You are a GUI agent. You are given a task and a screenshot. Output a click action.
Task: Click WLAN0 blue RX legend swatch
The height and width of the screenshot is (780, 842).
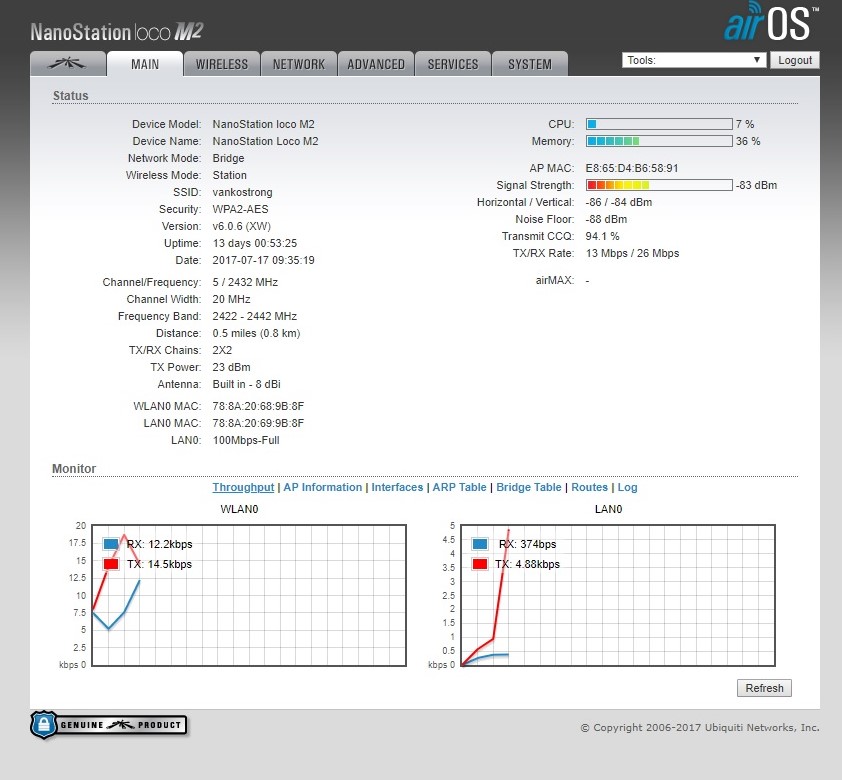coord(111,544)
